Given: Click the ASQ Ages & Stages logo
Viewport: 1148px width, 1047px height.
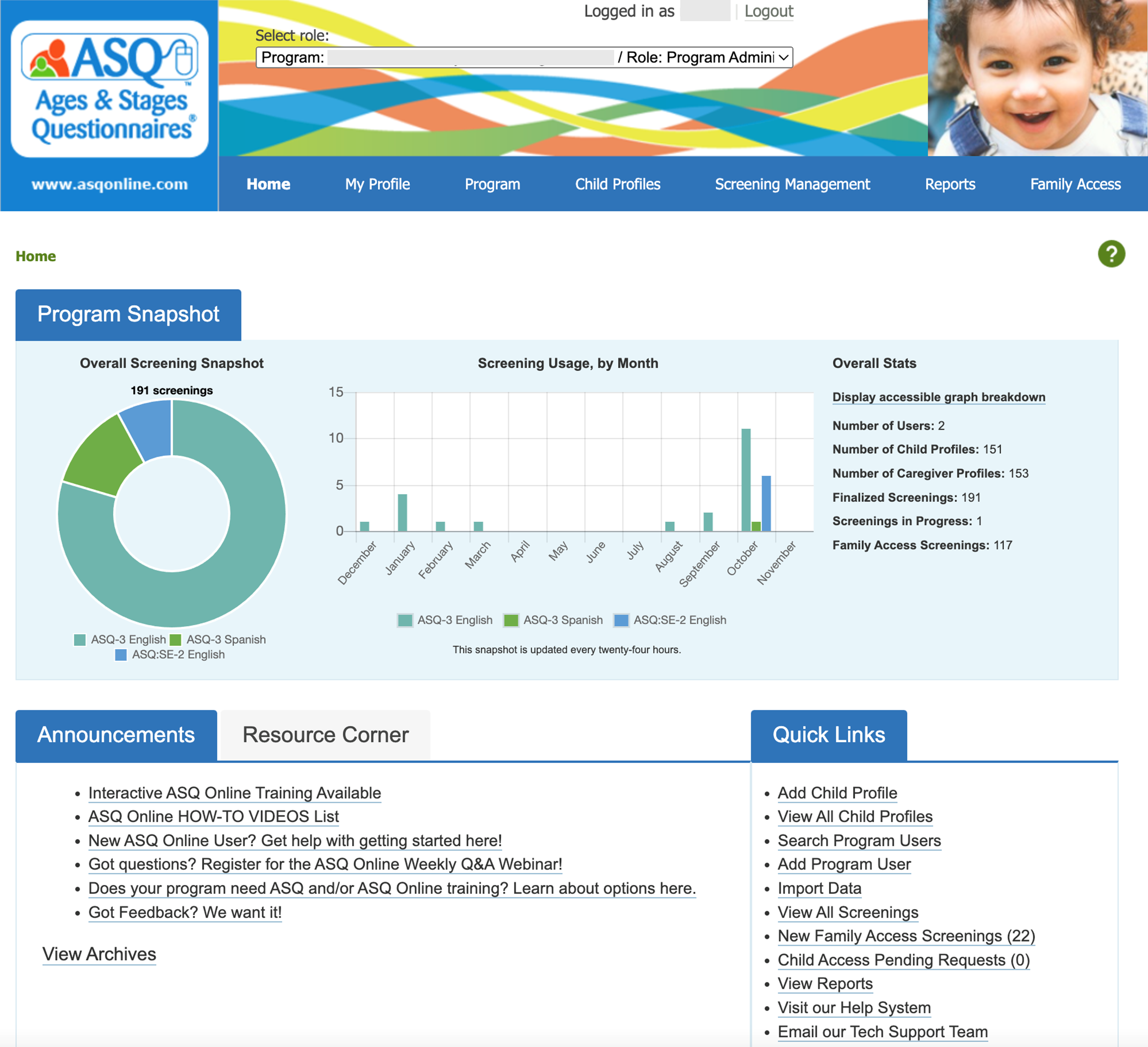Looking at the screenshot, I should click(x=110, y=89).
